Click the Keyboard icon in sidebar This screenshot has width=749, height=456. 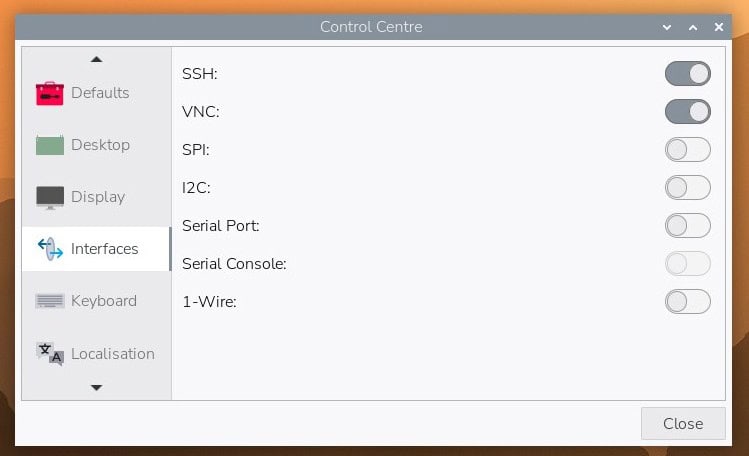pyautogui.click(x=50, y=301)
